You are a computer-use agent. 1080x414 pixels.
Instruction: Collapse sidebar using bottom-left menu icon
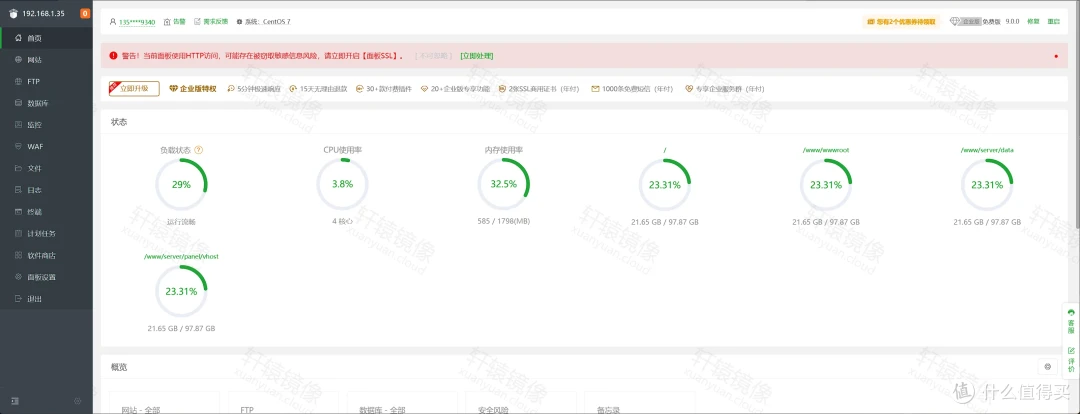[x=15, y=401]
